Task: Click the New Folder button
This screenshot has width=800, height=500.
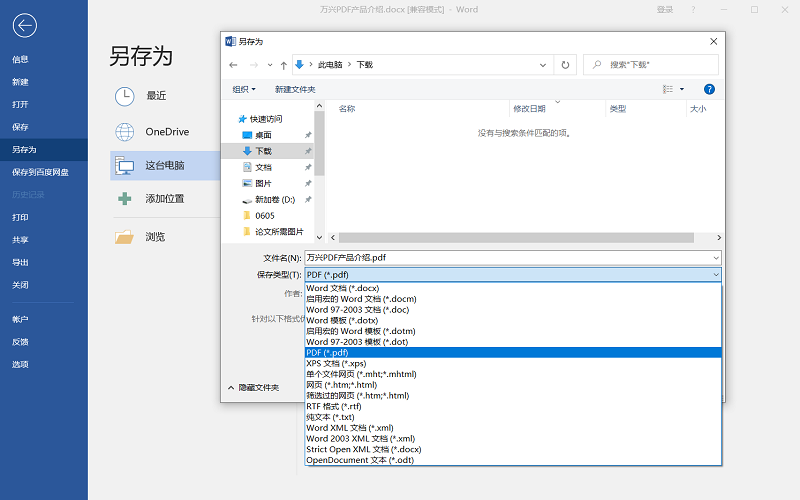Action: [295, 89]
